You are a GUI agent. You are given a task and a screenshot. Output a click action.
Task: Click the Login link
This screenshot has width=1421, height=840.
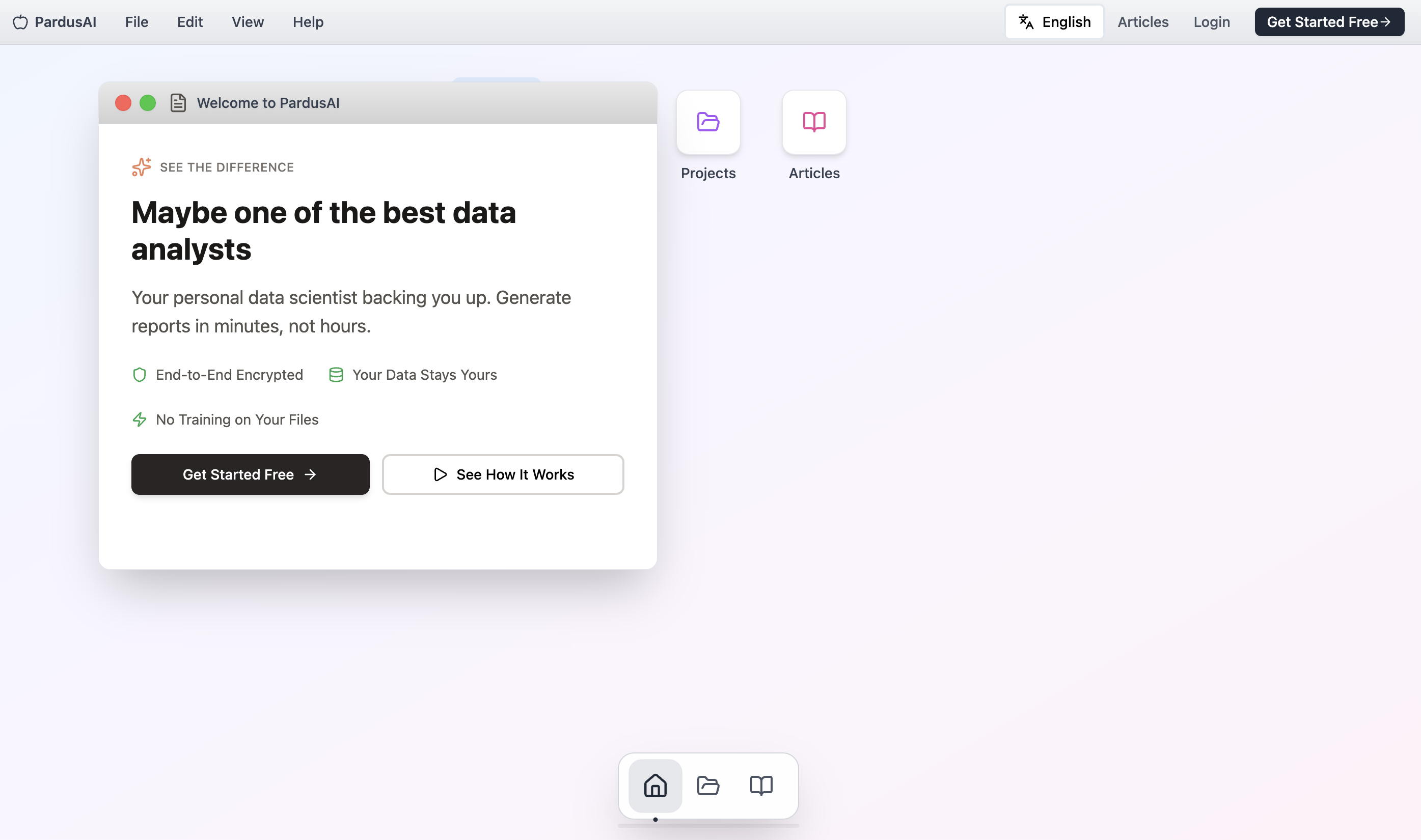click(x=1211, y=22)
